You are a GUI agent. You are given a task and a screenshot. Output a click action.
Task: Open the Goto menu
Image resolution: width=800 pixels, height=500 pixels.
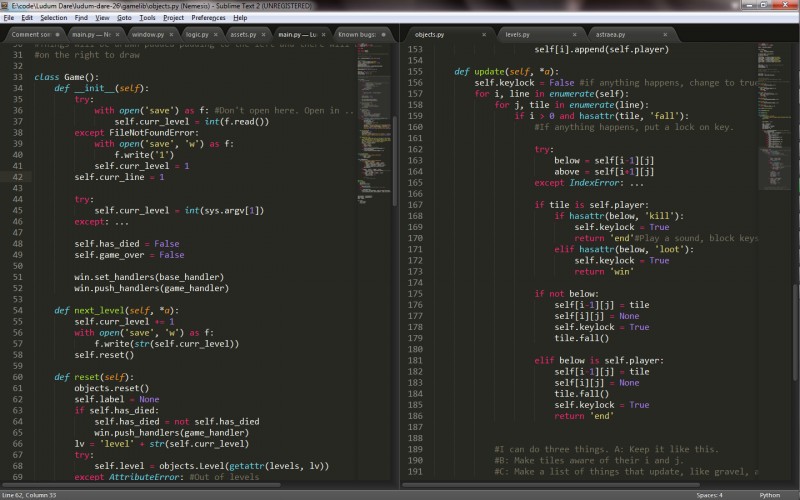coord(124,17)
